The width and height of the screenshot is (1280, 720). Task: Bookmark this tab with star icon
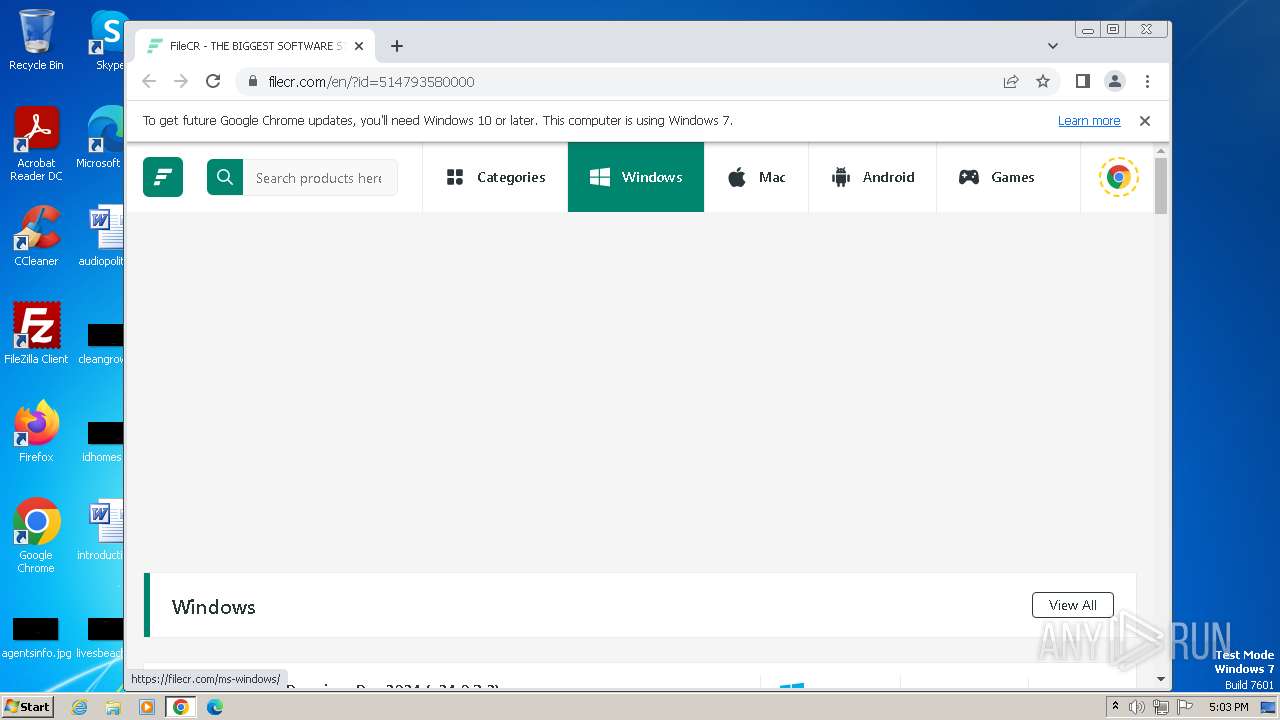[x=1043, y=81]
